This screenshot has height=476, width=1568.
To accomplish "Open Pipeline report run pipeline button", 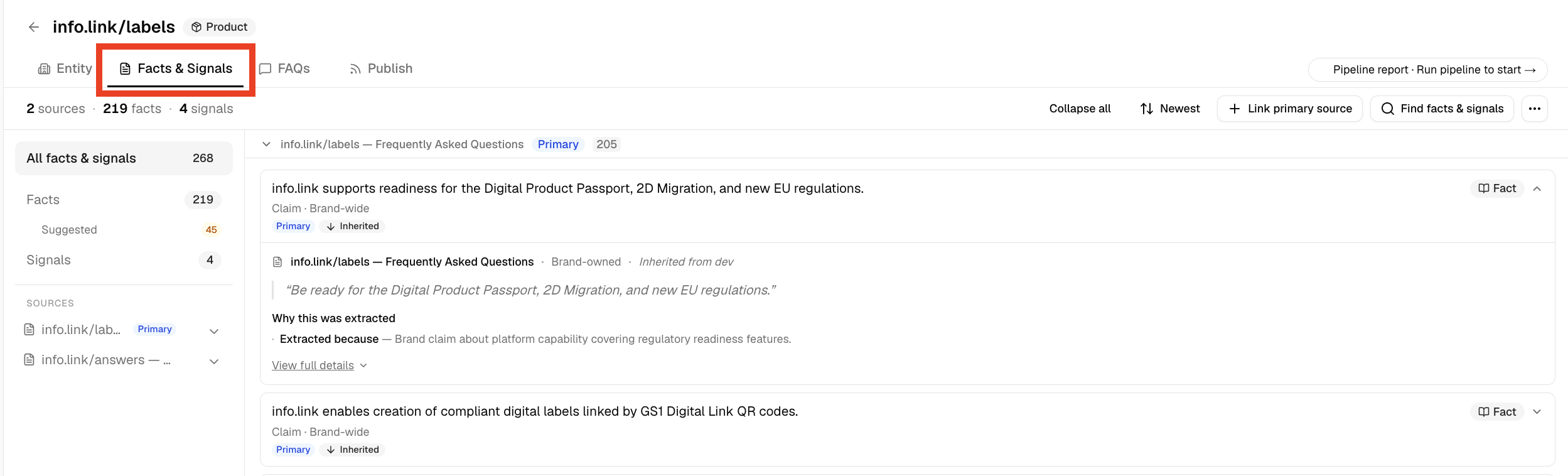I will (x=1427, y=70).
